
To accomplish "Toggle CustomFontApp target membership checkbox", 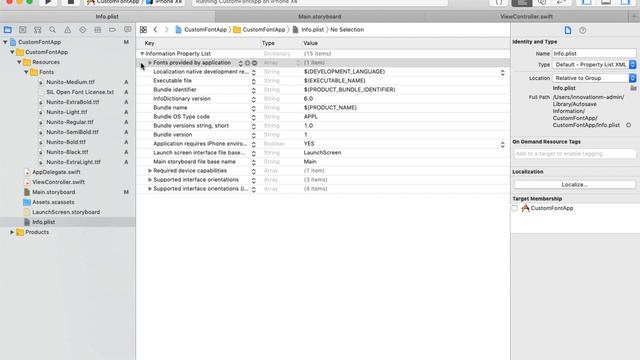I will [x=515, y=208].
